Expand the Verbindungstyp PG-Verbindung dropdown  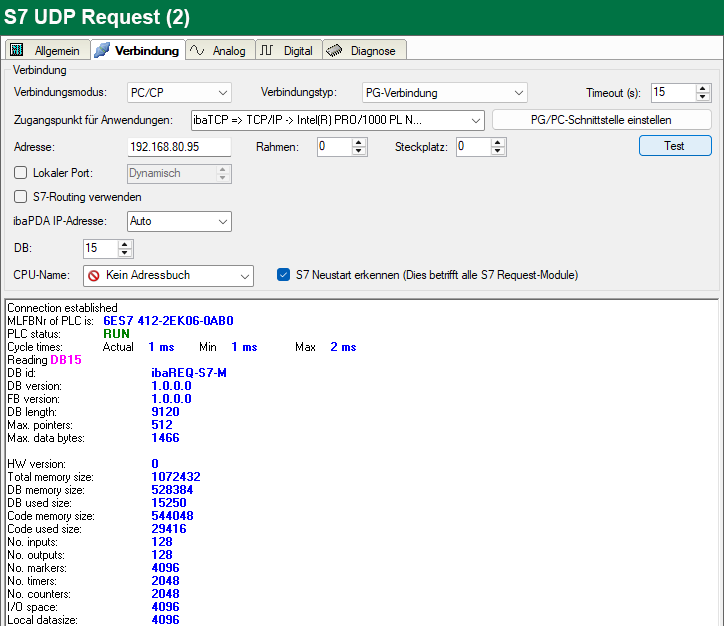coord(444,93)
